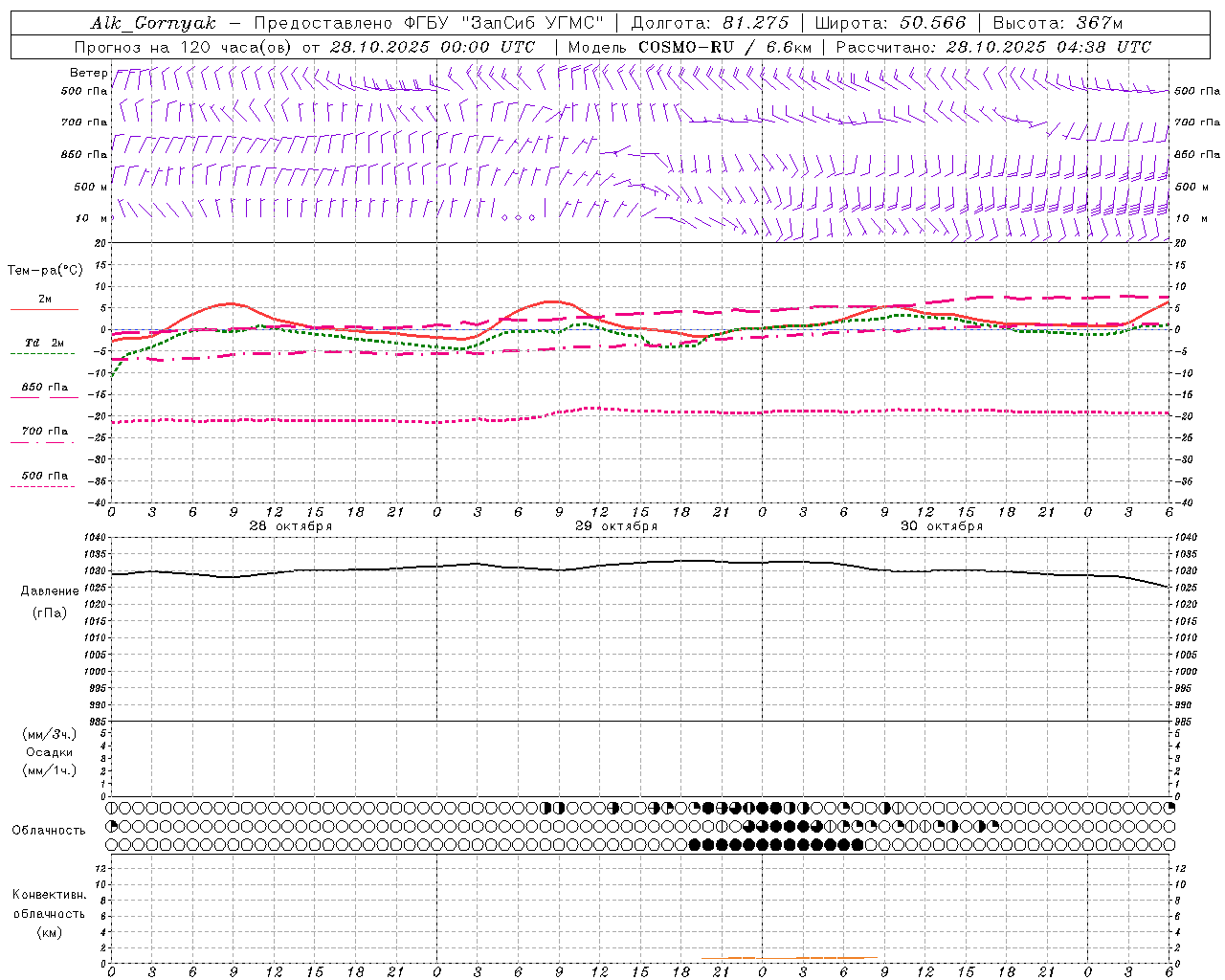Click the model name COSMO-RU / 6.6км
Viewport: 1225px width, 980px height.
point(724,47)
